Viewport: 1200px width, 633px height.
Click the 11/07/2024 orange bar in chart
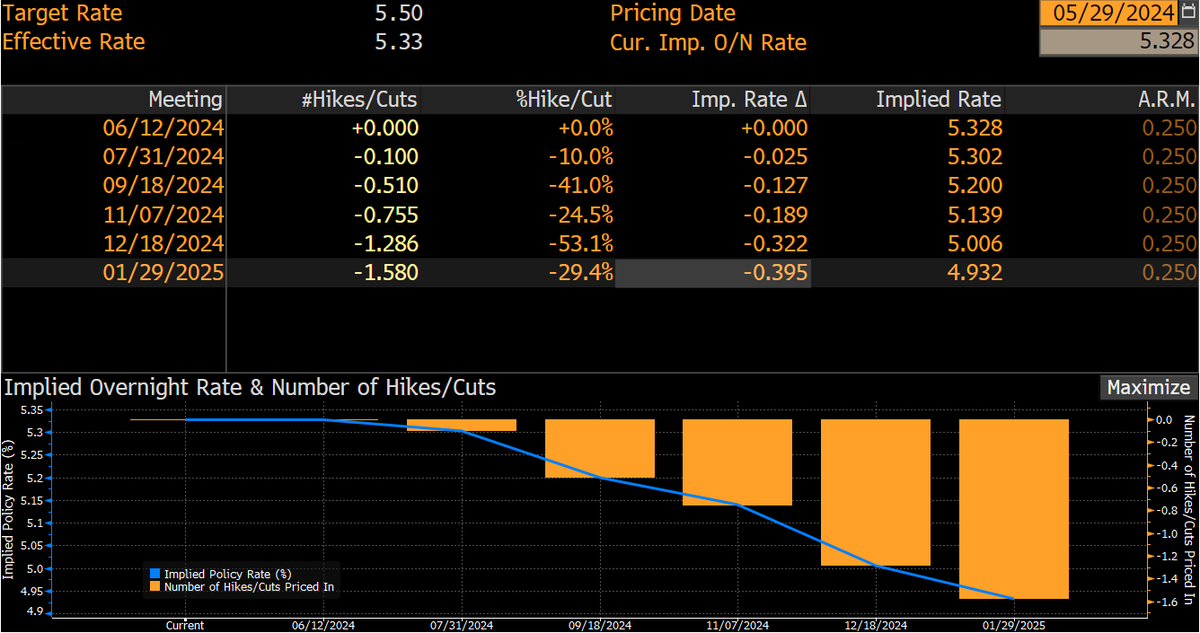737,462
